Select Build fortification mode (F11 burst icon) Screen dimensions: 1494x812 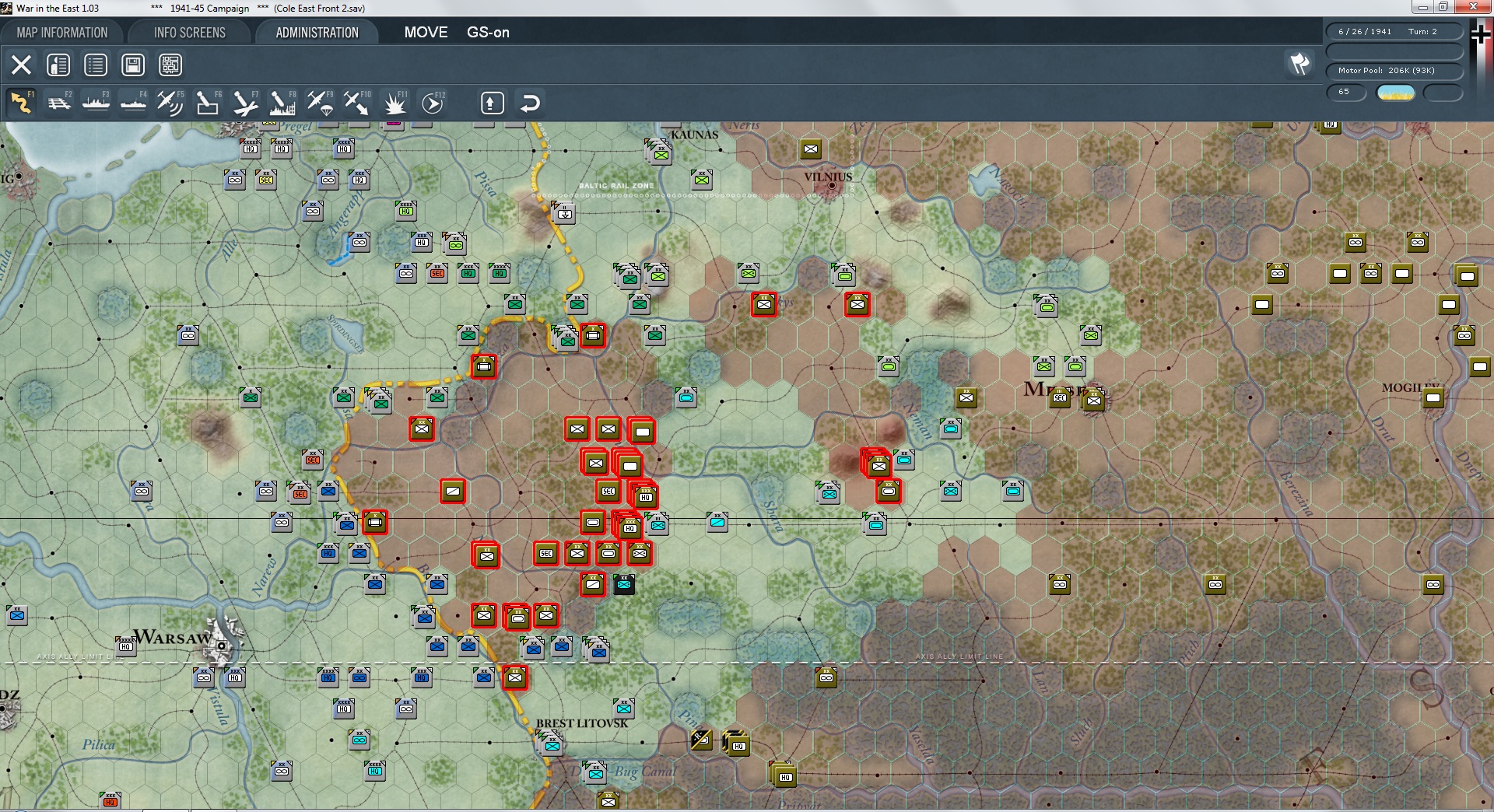click(x=395, y=103)
